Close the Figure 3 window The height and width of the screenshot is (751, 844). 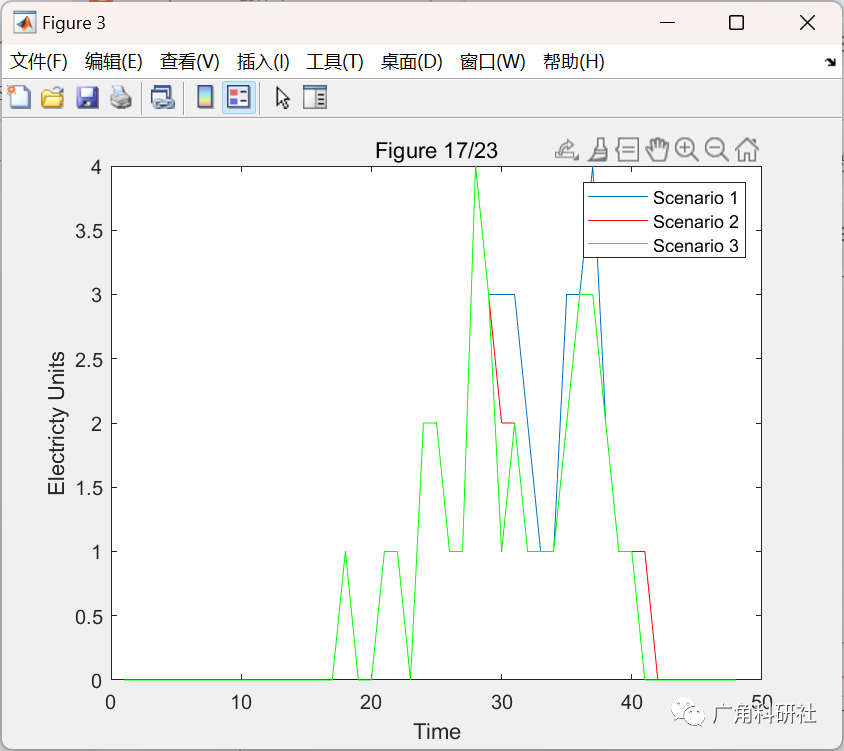point(807,23)
